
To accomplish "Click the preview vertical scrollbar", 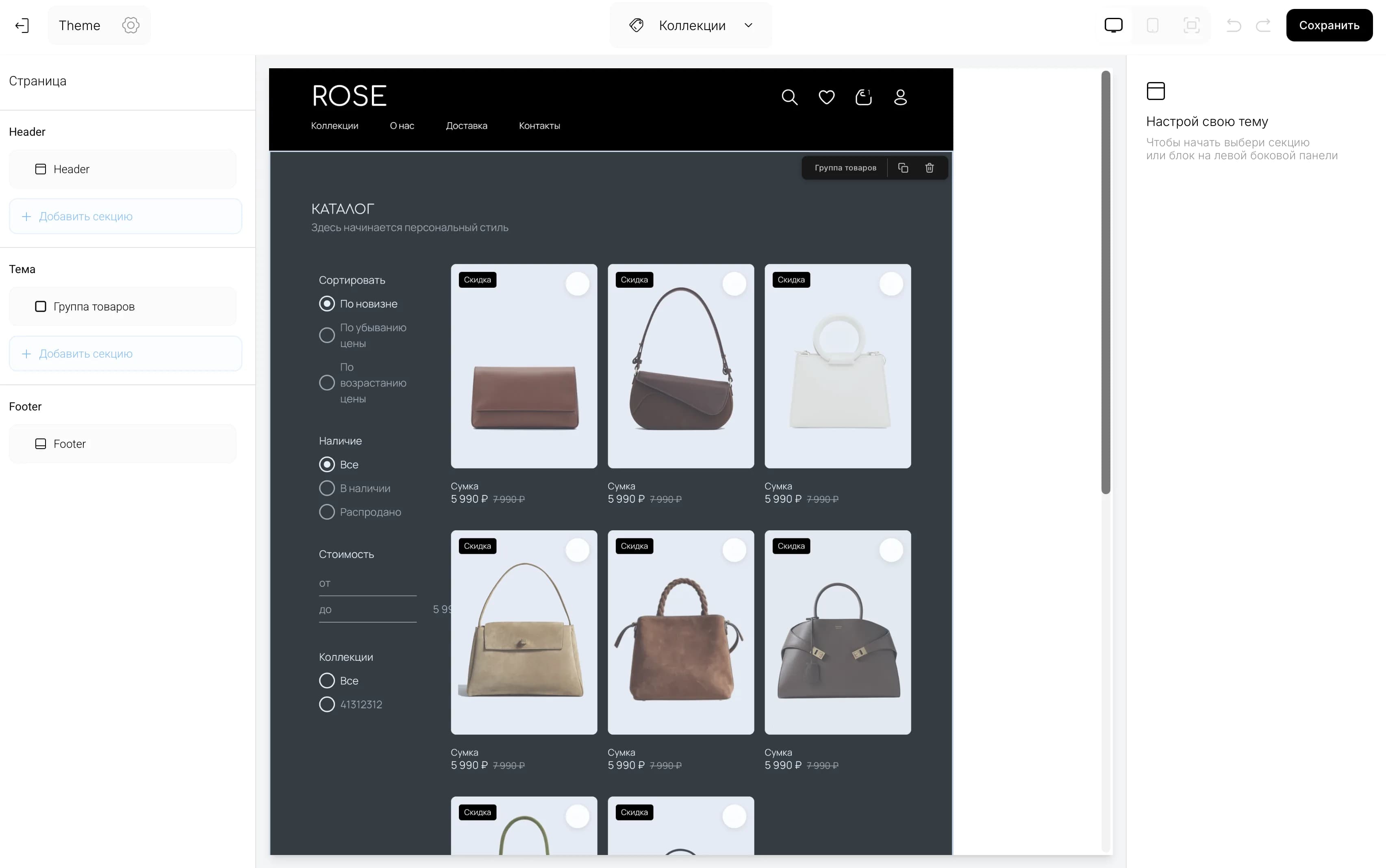I will click(x=1105, y=282).
